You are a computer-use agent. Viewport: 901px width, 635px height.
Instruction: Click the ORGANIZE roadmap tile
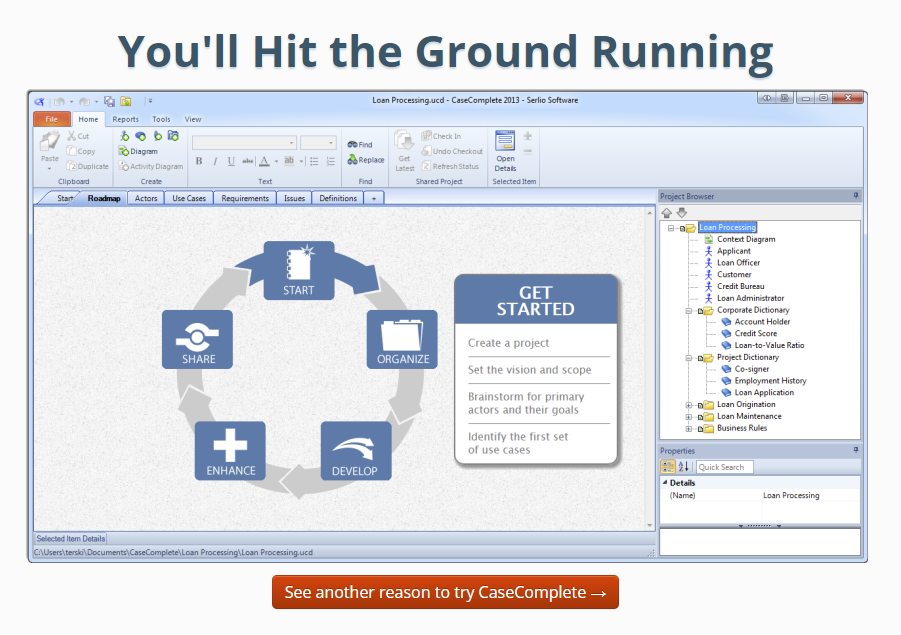[x=402, y=339]
